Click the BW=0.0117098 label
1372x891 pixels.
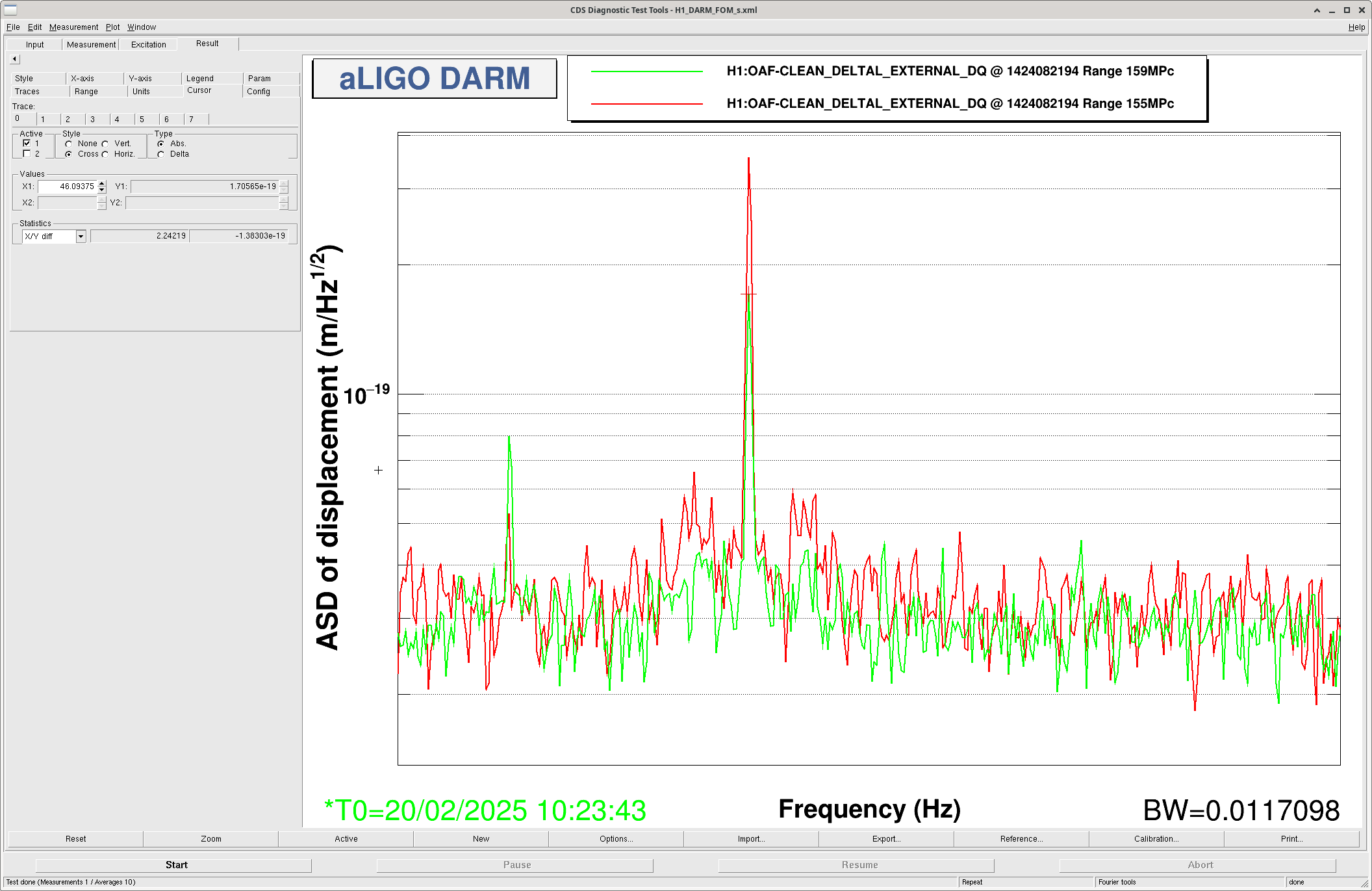1241,810
